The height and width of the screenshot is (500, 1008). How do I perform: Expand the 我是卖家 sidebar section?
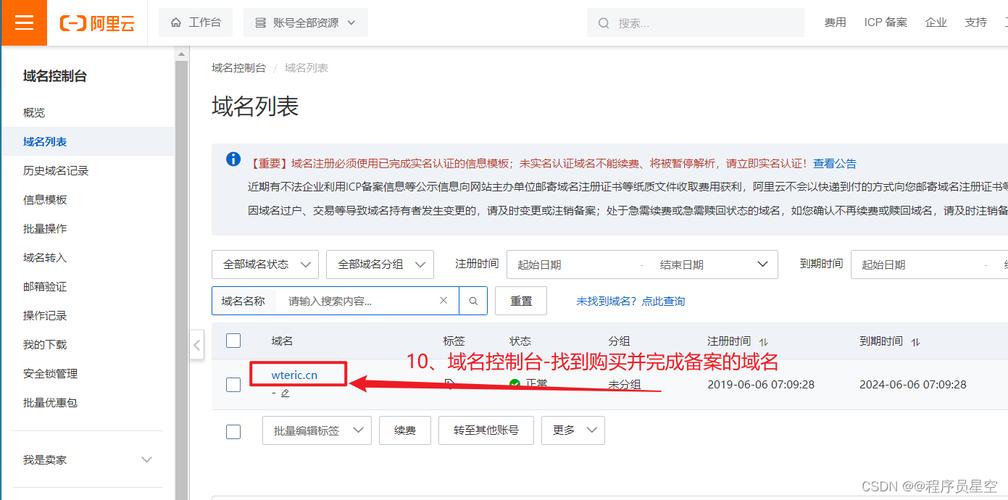coord(87,460)
